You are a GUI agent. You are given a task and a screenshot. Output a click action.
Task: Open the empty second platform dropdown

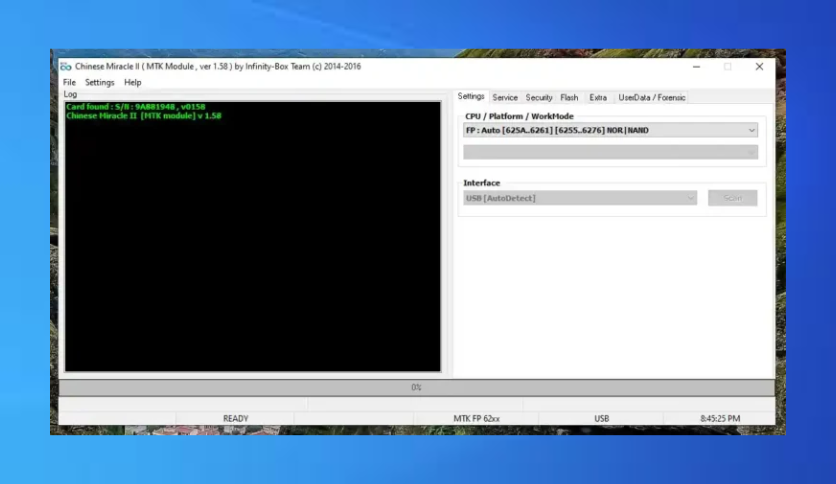pyautogui.click(x=610, y=152)
